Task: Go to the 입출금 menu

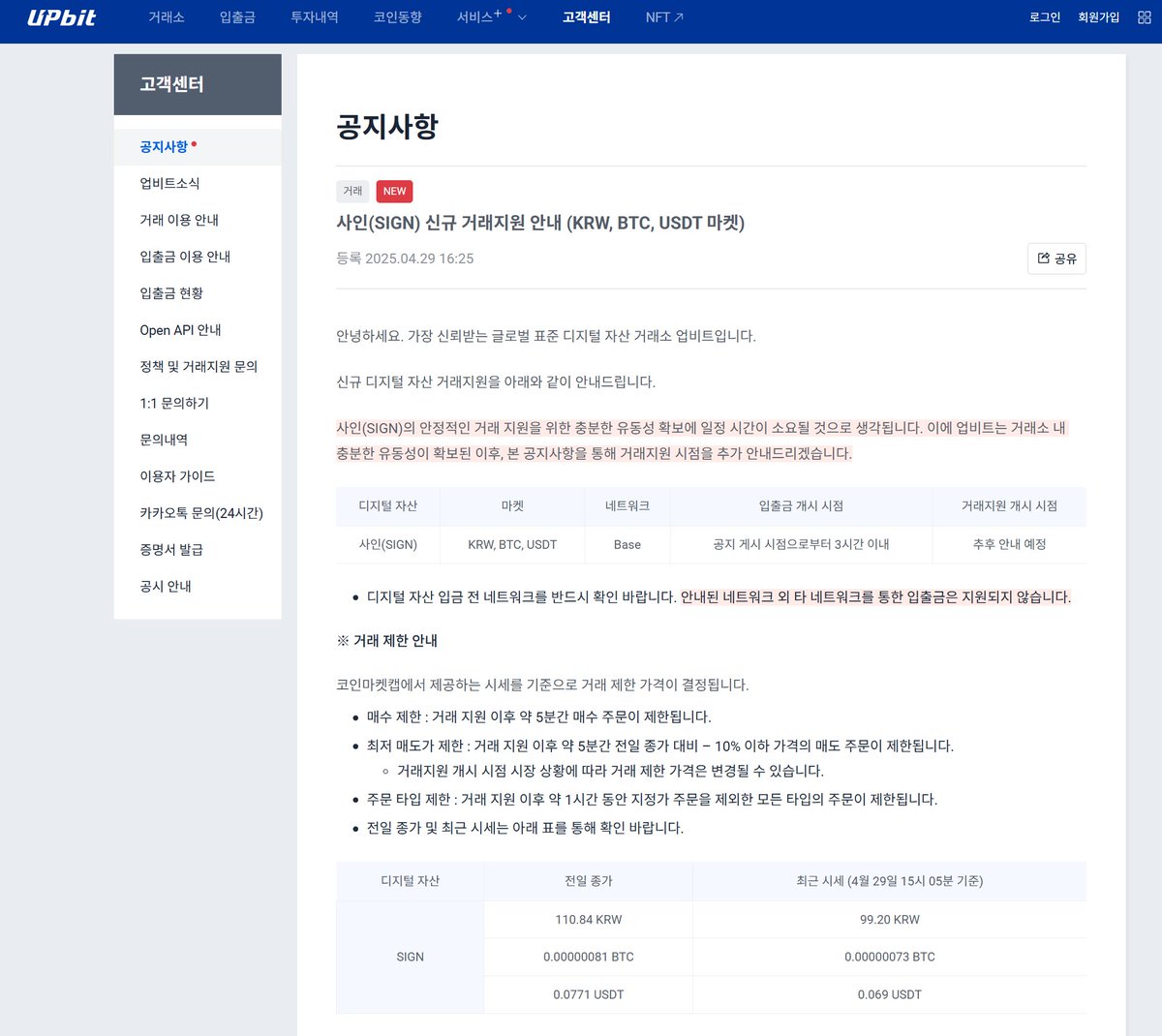Action: 237,17
